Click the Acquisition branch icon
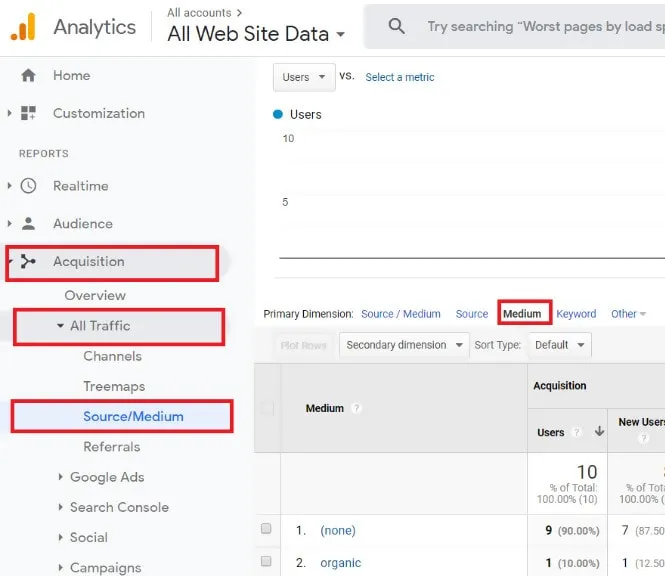The image size is (665, 576). [28, 262]
